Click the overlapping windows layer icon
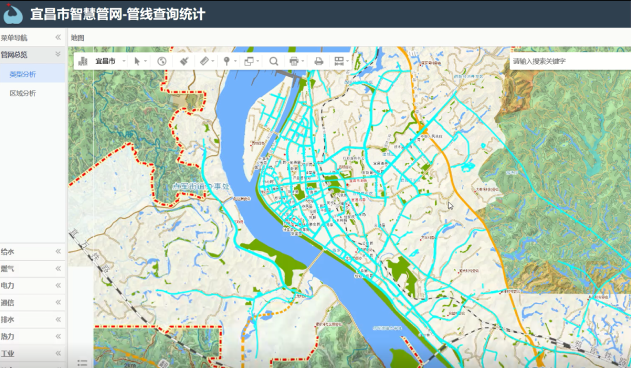This screenshot has width=631, height=368. (x=249, y=61)
